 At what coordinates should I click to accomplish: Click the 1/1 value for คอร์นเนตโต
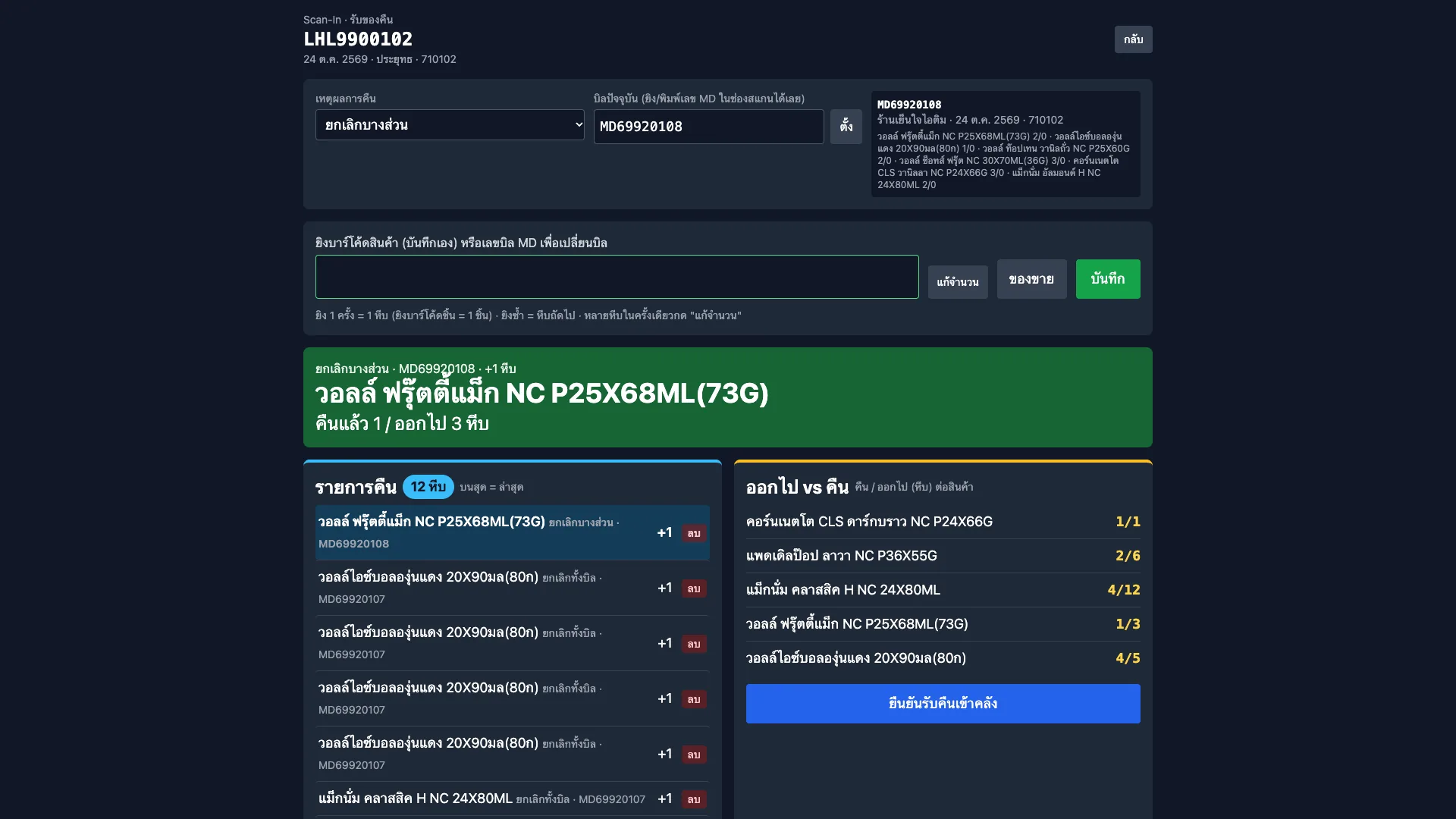(1128, 522)
